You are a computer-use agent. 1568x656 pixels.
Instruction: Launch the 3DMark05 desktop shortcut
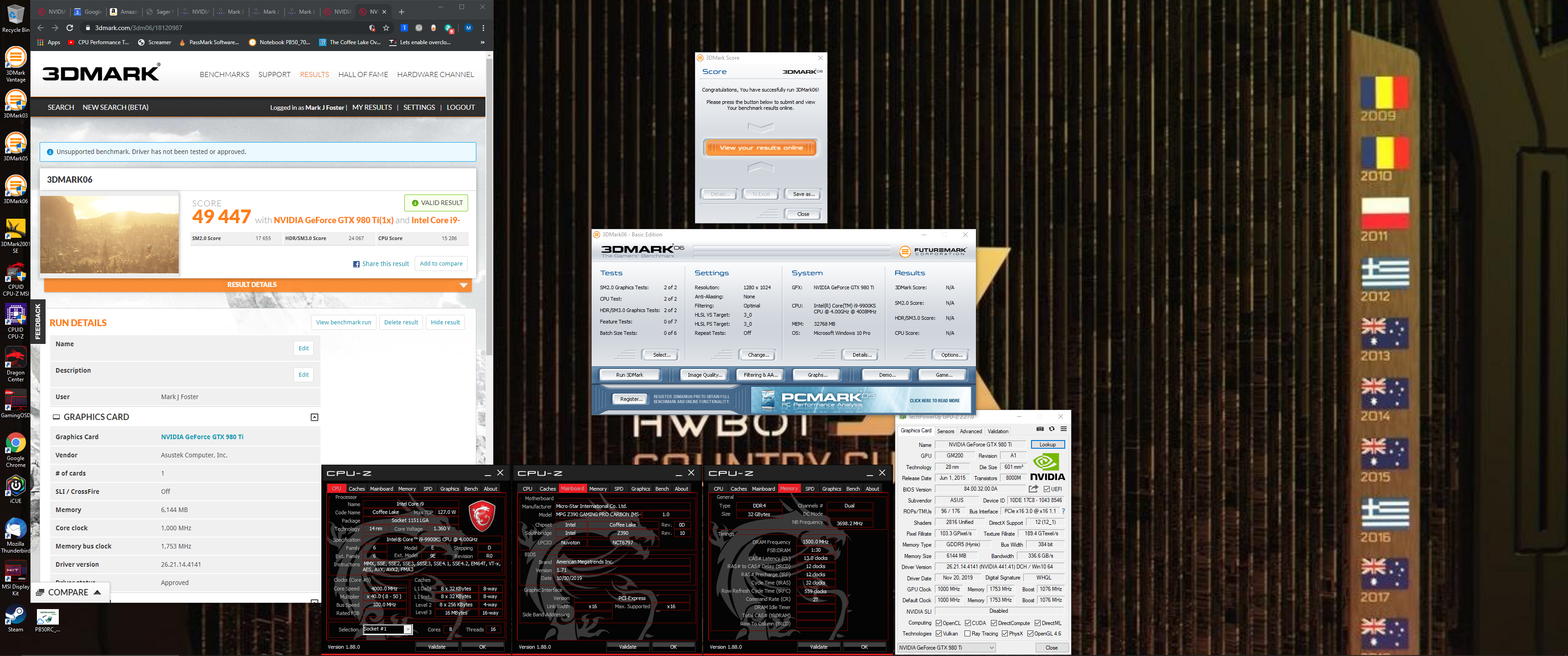pos(15,147)
